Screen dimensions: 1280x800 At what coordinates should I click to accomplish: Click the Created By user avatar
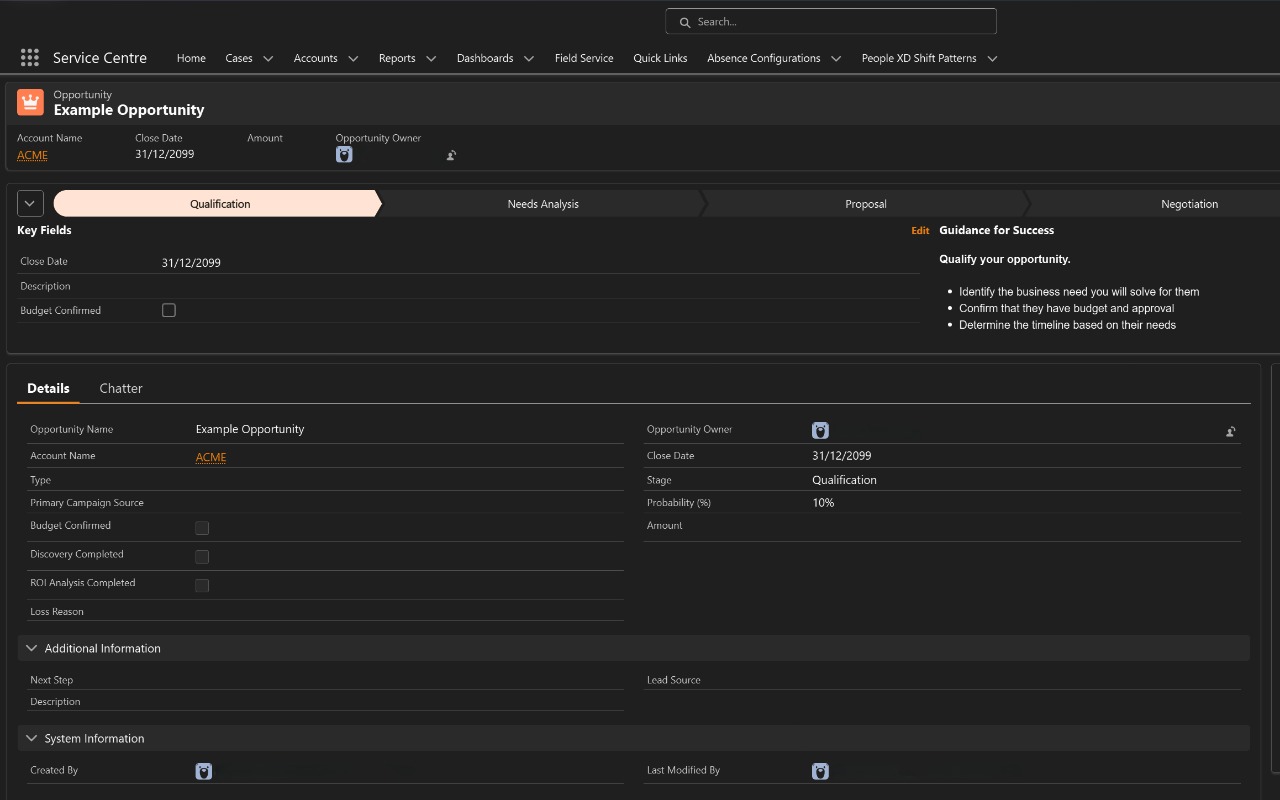(204, 771)
